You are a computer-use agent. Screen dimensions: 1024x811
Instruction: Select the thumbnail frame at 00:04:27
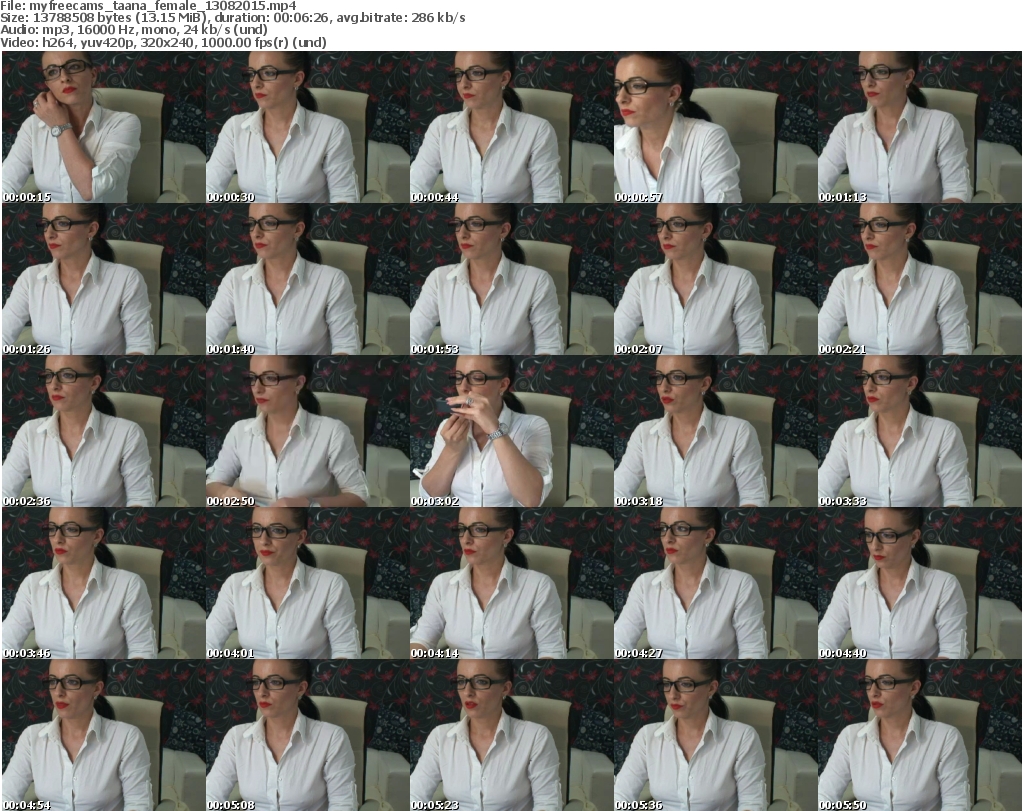[715, 584]
